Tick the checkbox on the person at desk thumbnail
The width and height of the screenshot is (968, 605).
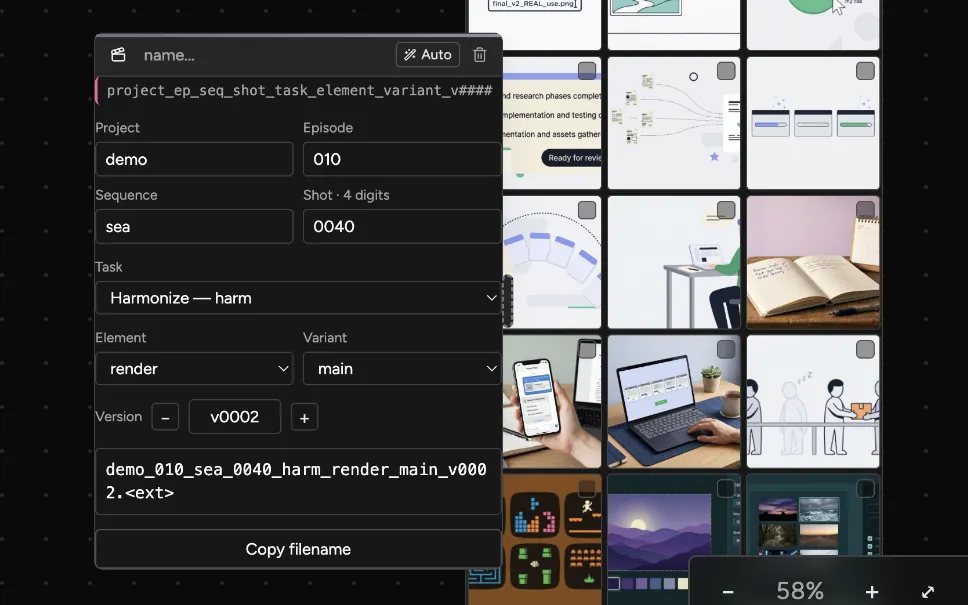(x=726, y=209)
